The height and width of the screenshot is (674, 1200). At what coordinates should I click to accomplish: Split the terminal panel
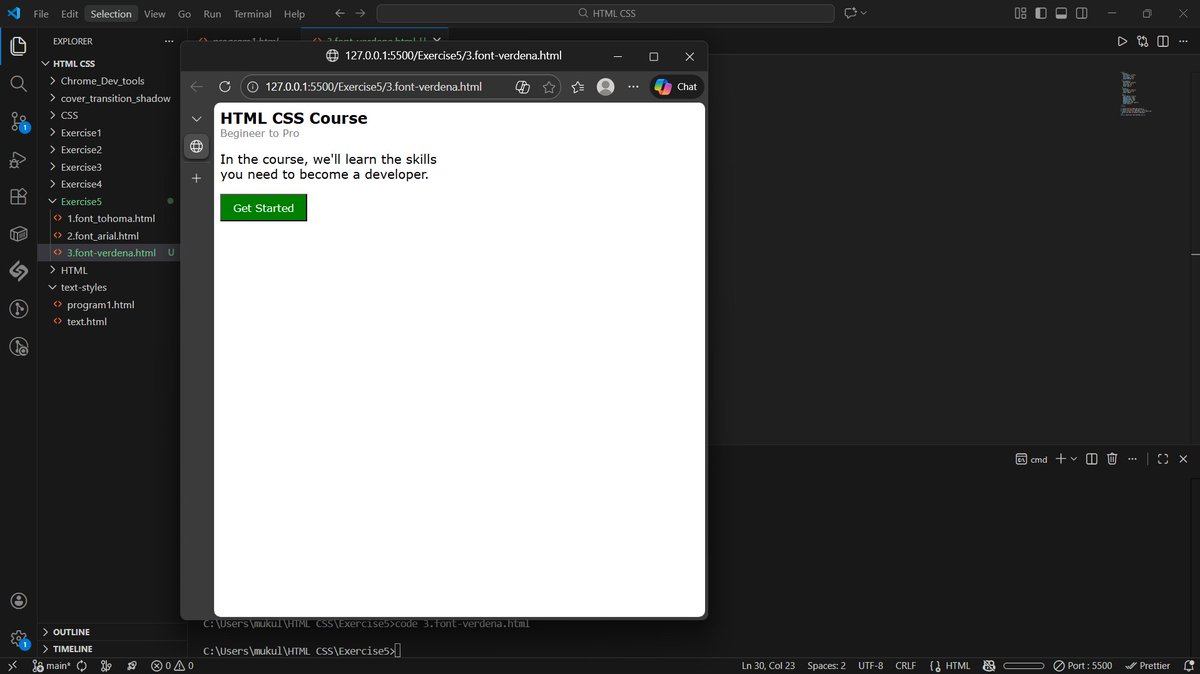1092,459
